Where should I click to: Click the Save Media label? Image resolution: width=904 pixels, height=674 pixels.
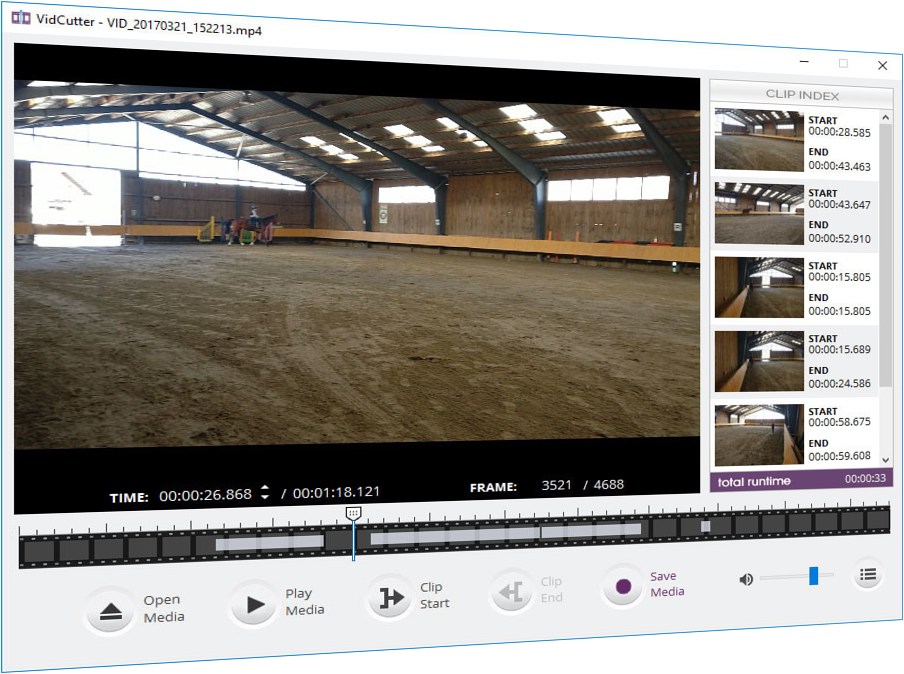tap(667, 583)
